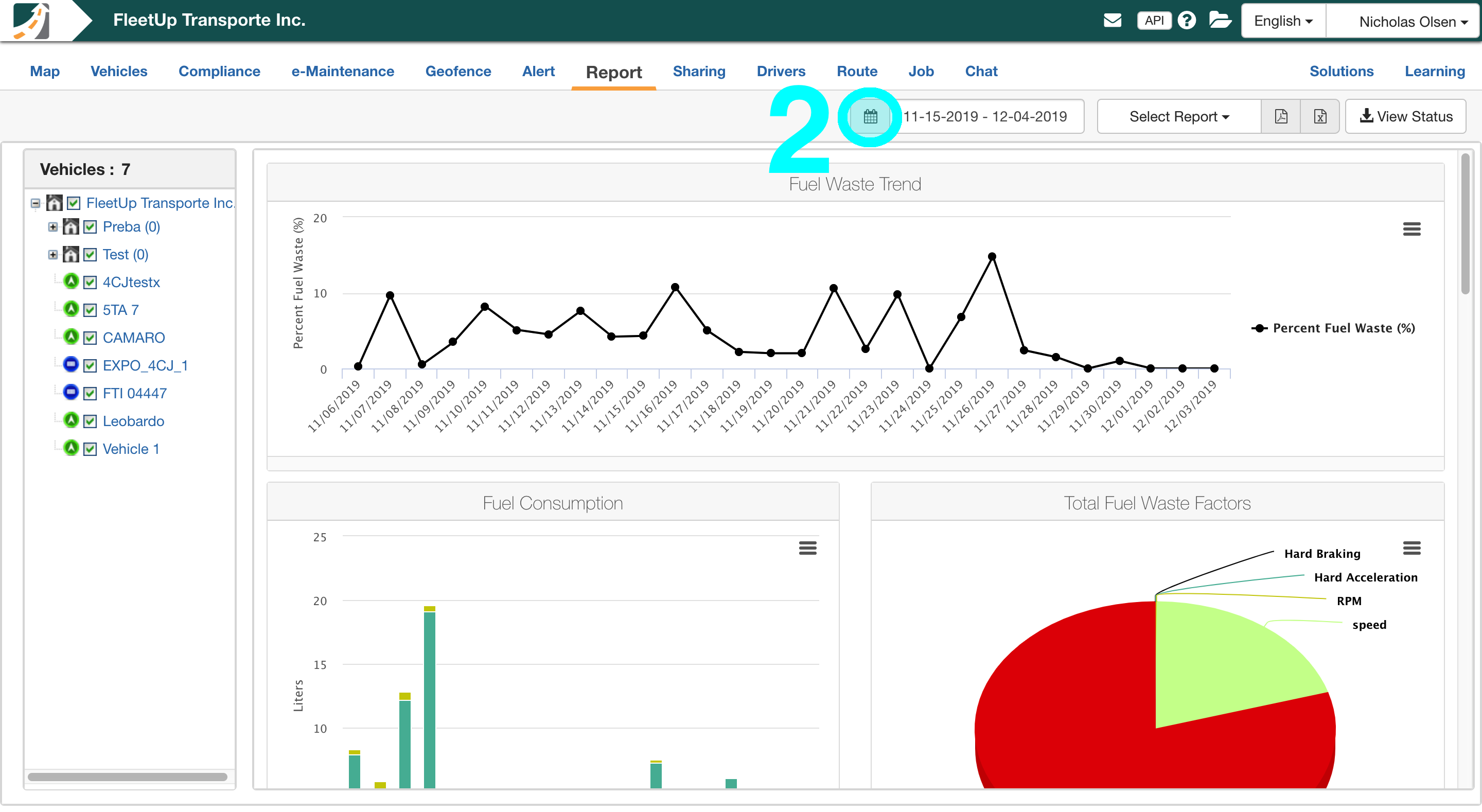Screen dimensions: 1482x812
Task: Click the Leobardo green status icon
Action: tap(71, 420)
